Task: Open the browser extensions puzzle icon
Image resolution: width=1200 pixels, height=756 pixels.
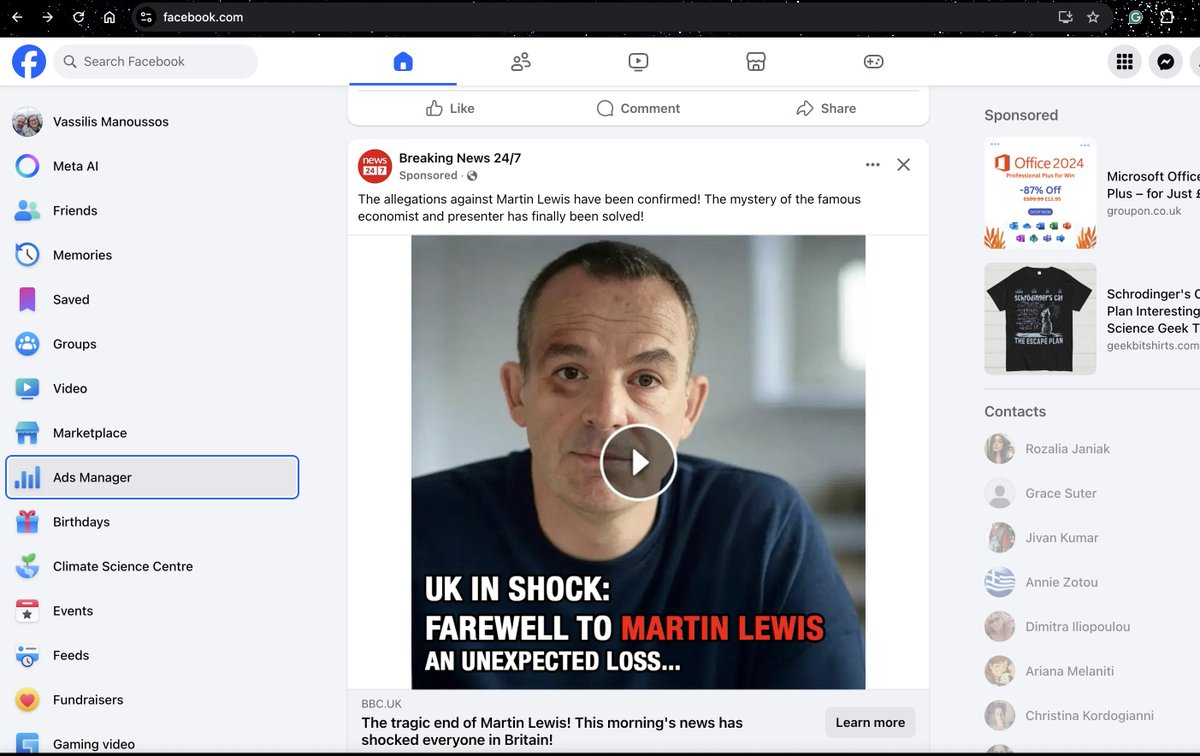Action: 1166,17
